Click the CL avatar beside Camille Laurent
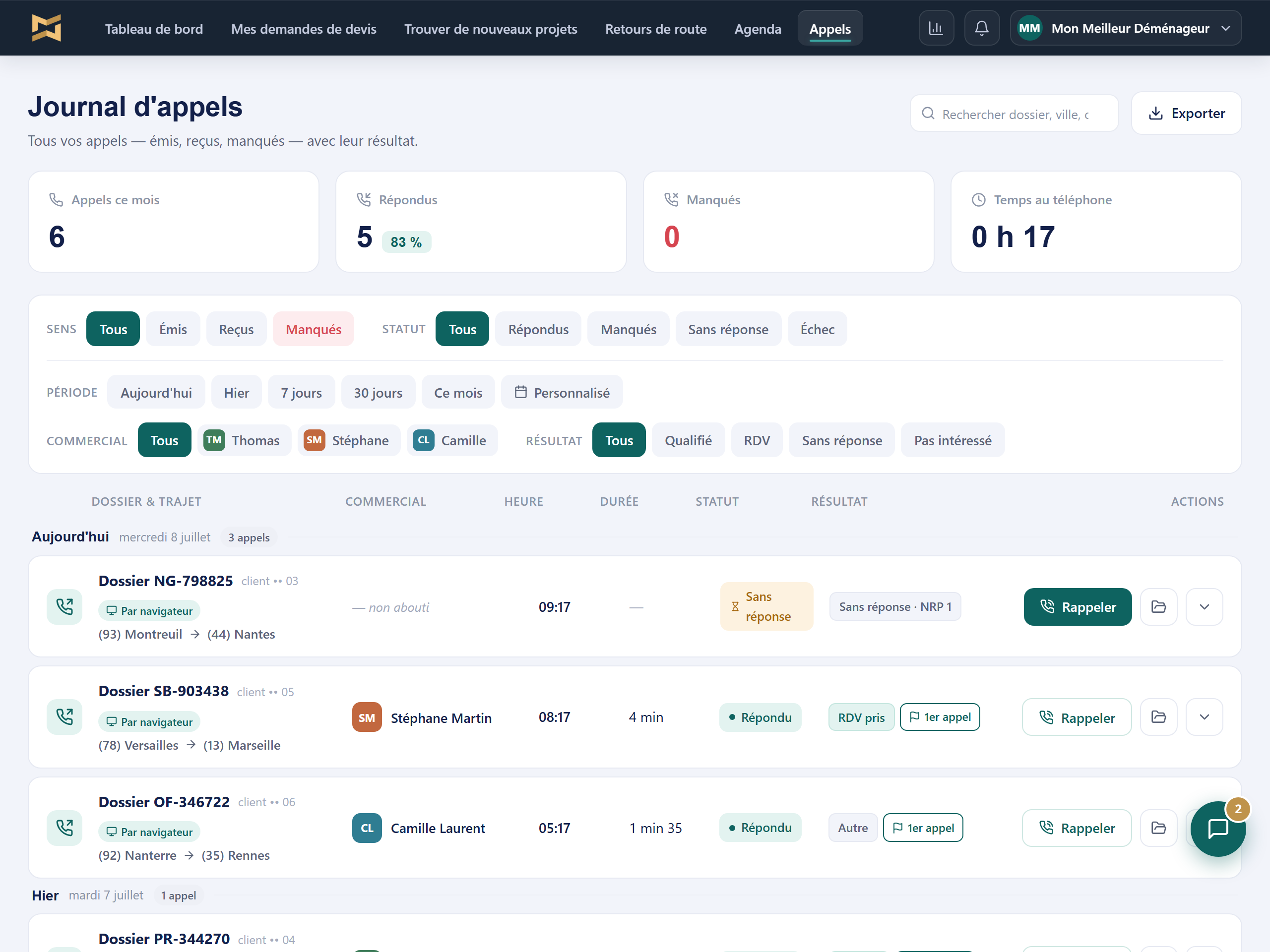Viewport: 1270px width, 952px height. 367,828
